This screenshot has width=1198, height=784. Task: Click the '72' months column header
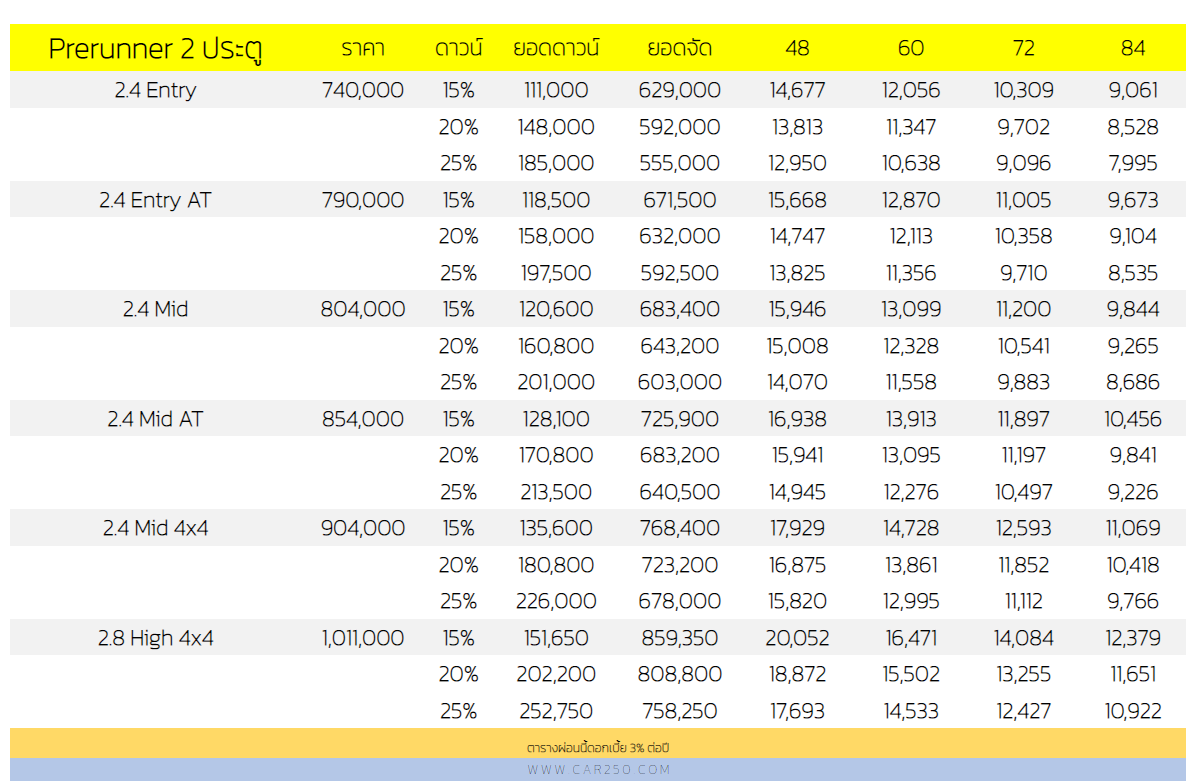1024,48
